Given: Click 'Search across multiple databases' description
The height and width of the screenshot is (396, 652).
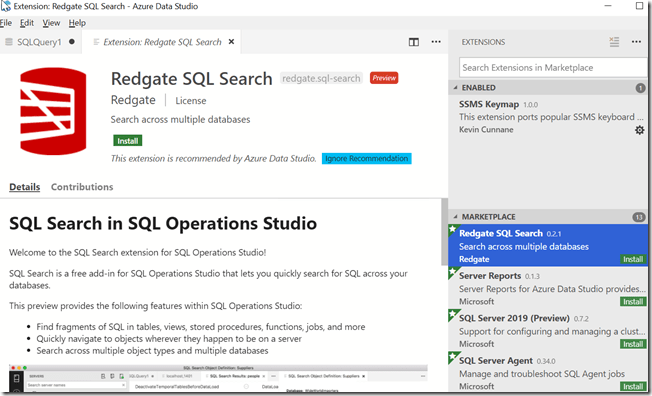Looking at the screenshot, I should click(180, 119).
